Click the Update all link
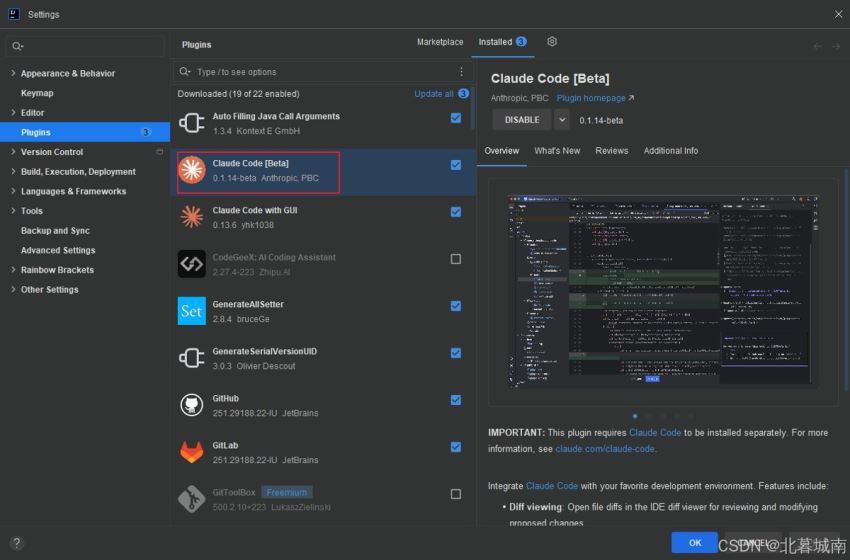Image resolution: width=850 pixels, height=560 pixels. (433, 94)
